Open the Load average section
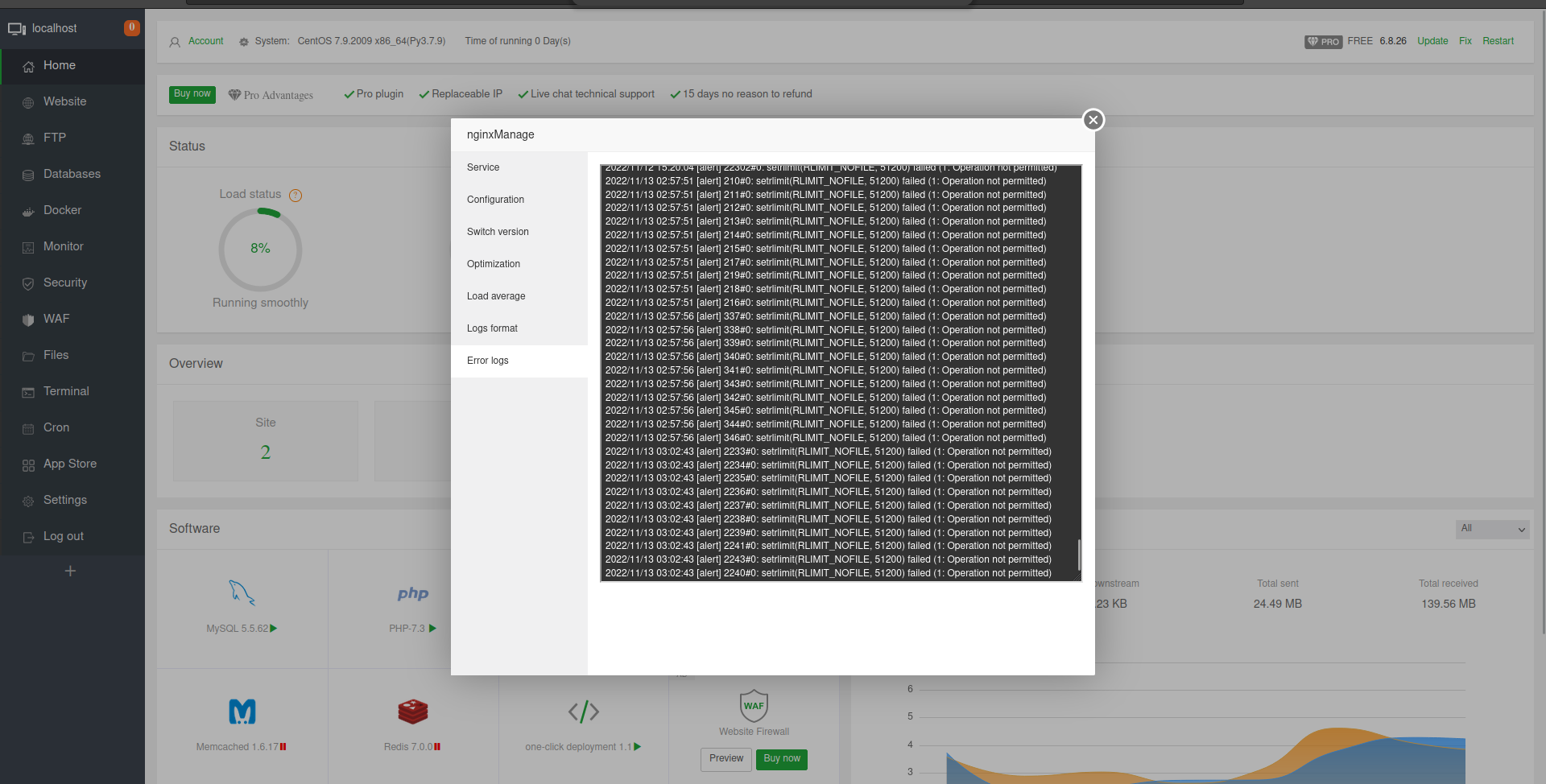 tap(496, 296)
